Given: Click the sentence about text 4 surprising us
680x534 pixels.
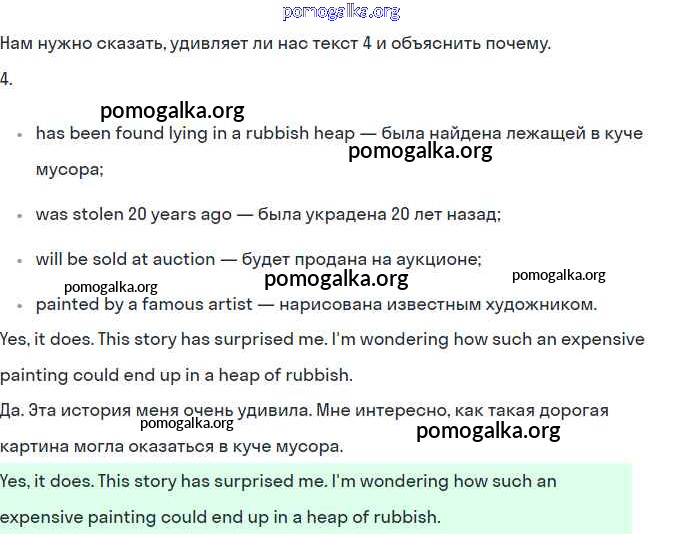Looking at the screenshot, I should (x=275, y=44).
